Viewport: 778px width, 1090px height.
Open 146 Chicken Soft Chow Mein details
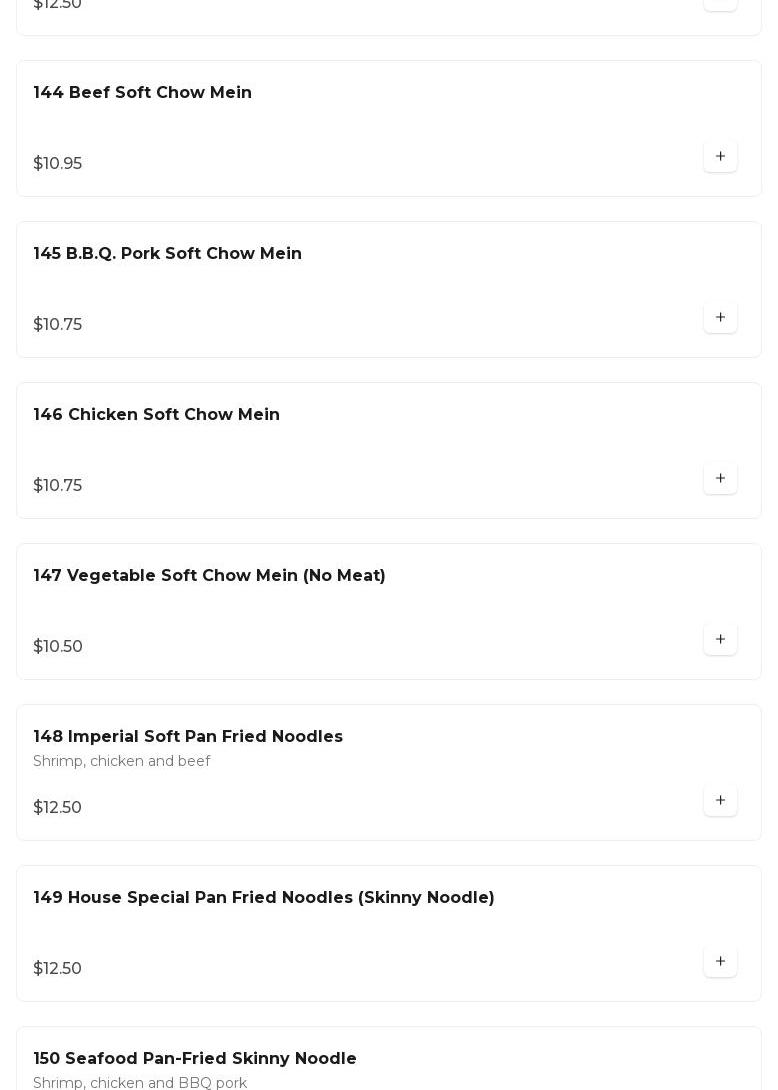156,414
